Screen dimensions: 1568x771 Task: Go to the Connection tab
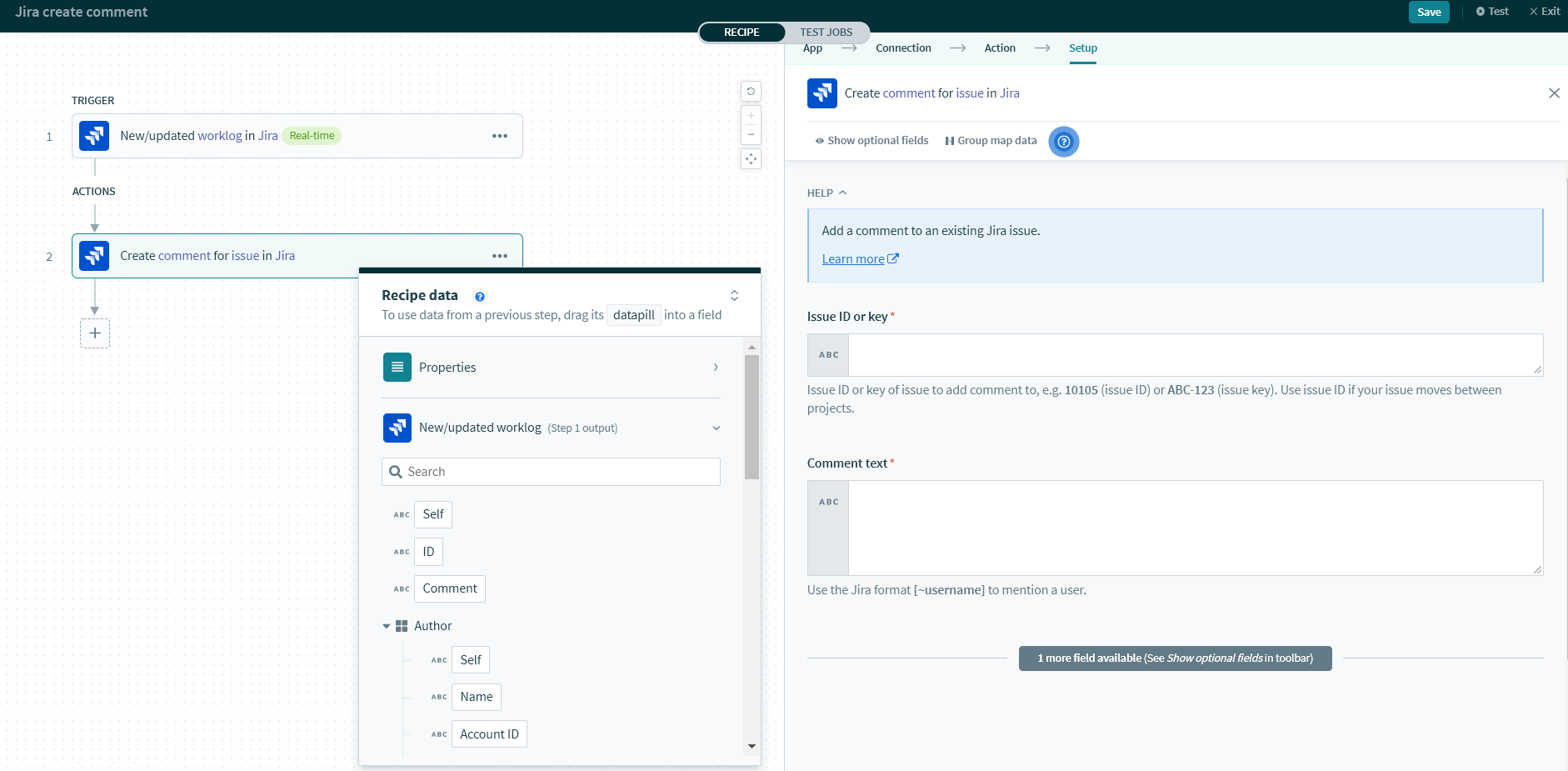(x=903, y=48)
